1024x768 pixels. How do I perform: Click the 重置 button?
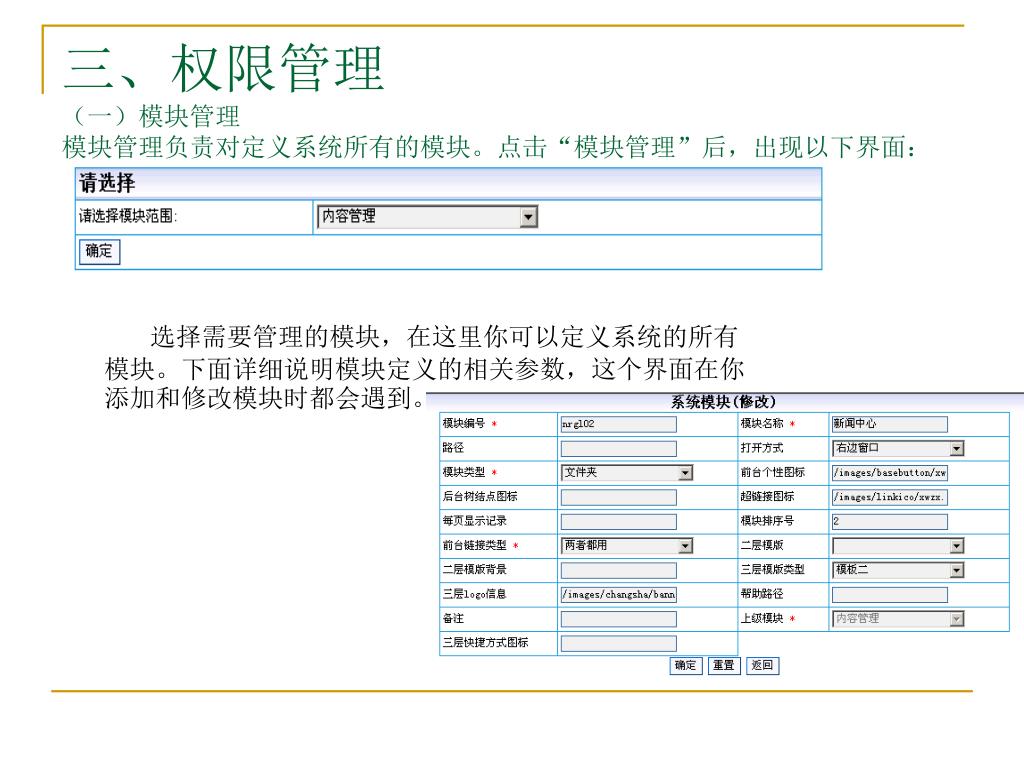click(x=724, y=665)
